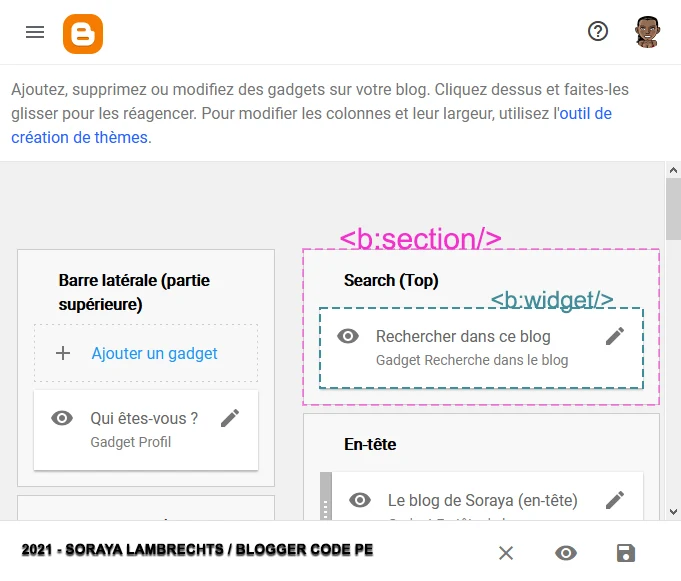
Task: Open the help question mark icon
Action: tap(598, 31)
